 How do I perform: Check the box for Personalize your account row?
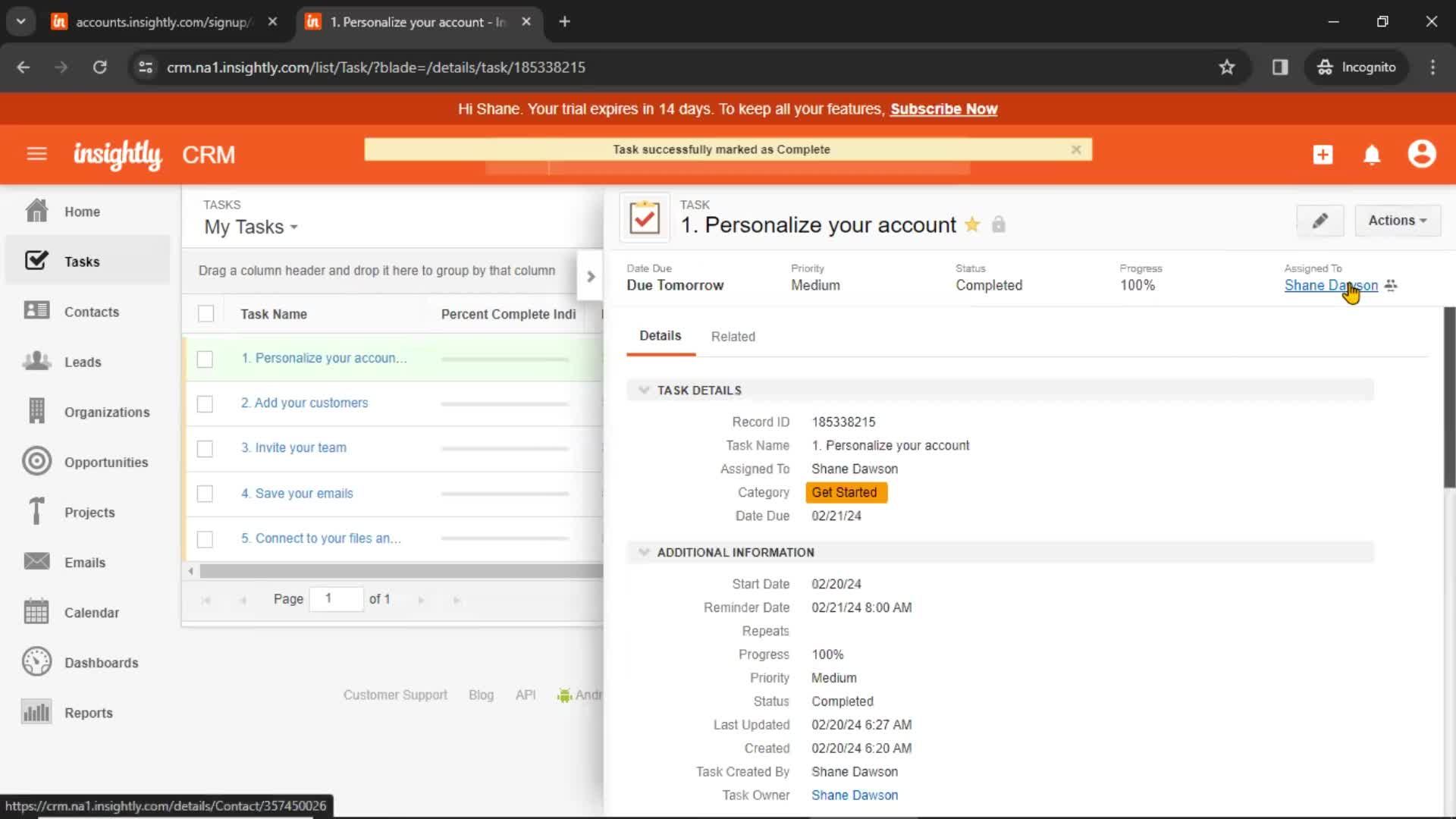pyautogui.click(x=205, y=359)
